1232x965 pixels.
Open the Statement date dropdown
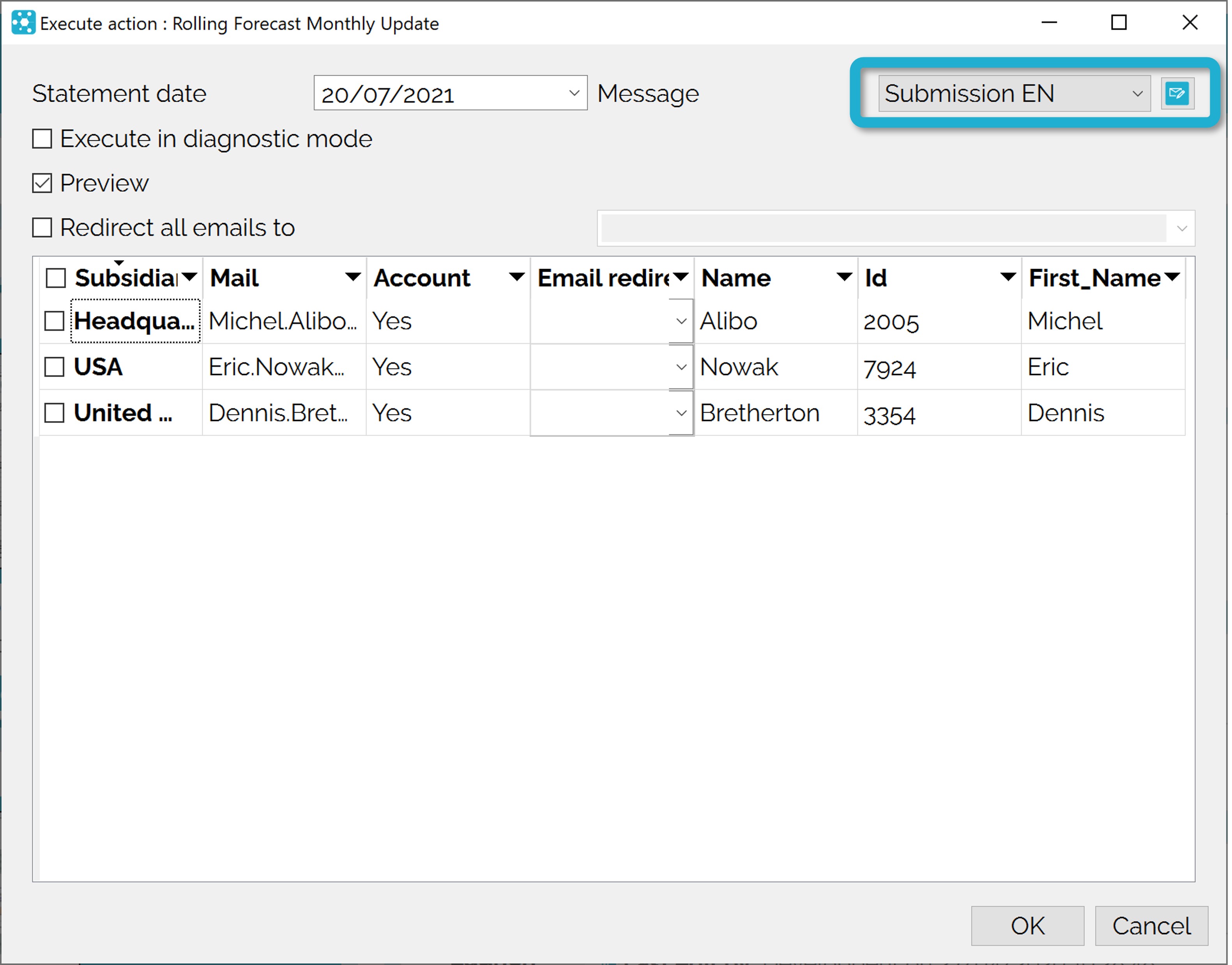pos(574,93)
